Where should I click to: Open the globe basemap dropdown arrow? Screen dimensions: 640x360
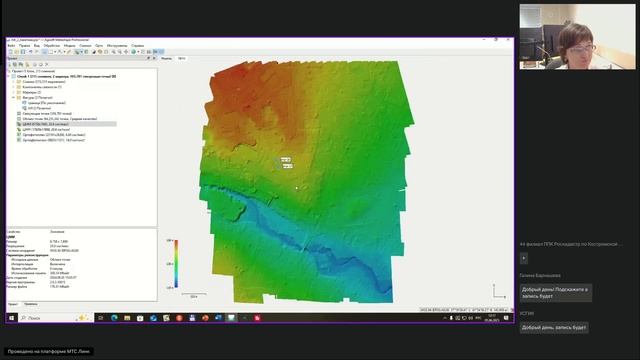[138, 52]
